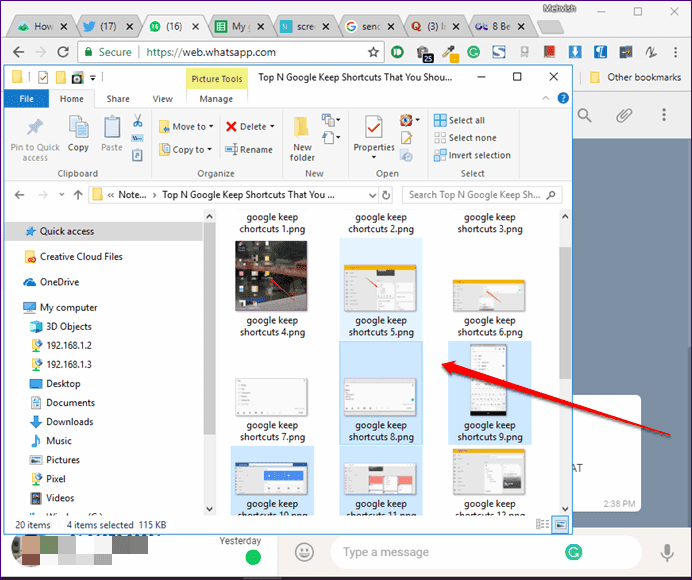Image resolution: width=692 pixels, height=580 pixels.
Task: Open the View ribbon tab
Action: pos(162,99)
